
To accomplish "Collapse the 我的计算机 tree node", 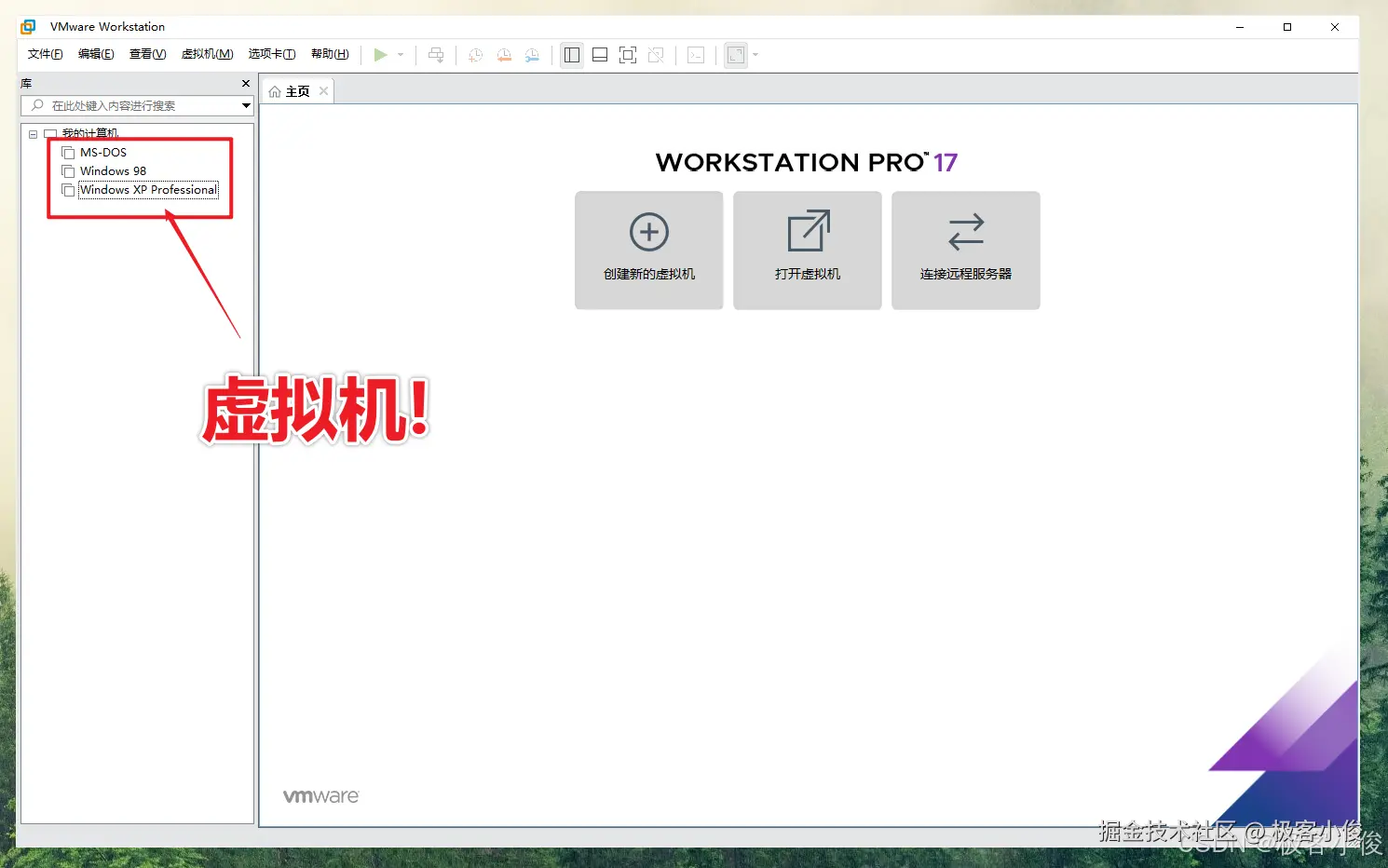I will [x=34, y=134].
